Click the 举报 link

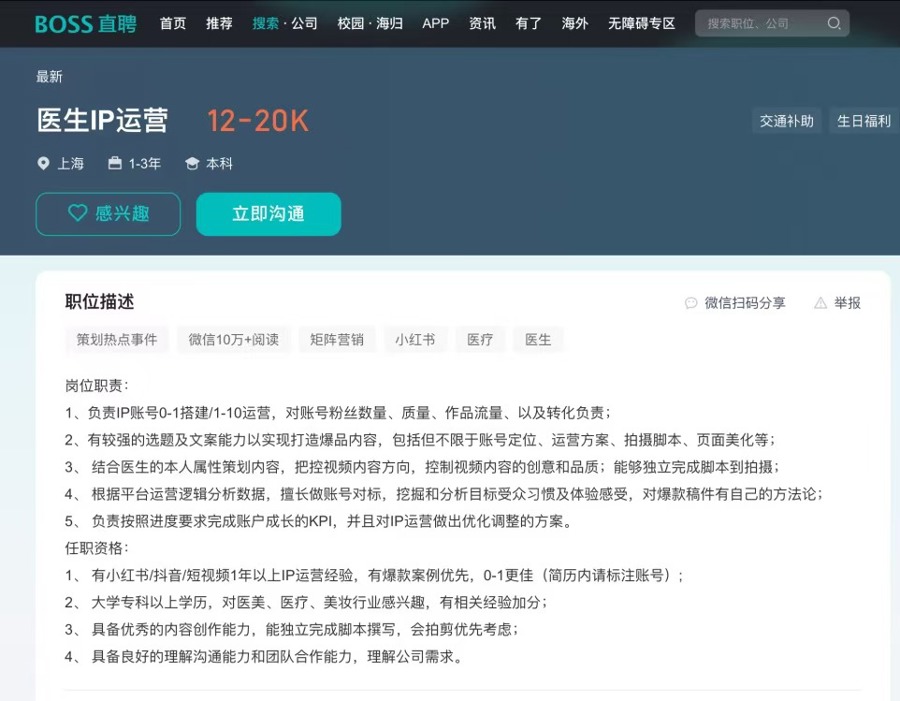click(847, 303)
